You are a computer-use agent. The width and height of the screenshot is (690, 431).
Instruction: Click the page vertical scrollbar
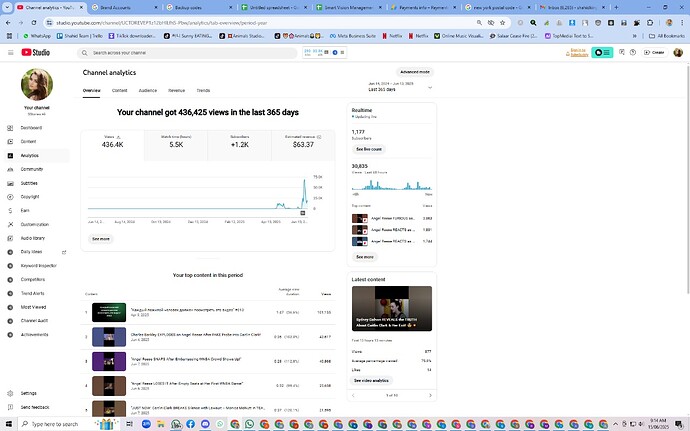click(x=687, y=178)
